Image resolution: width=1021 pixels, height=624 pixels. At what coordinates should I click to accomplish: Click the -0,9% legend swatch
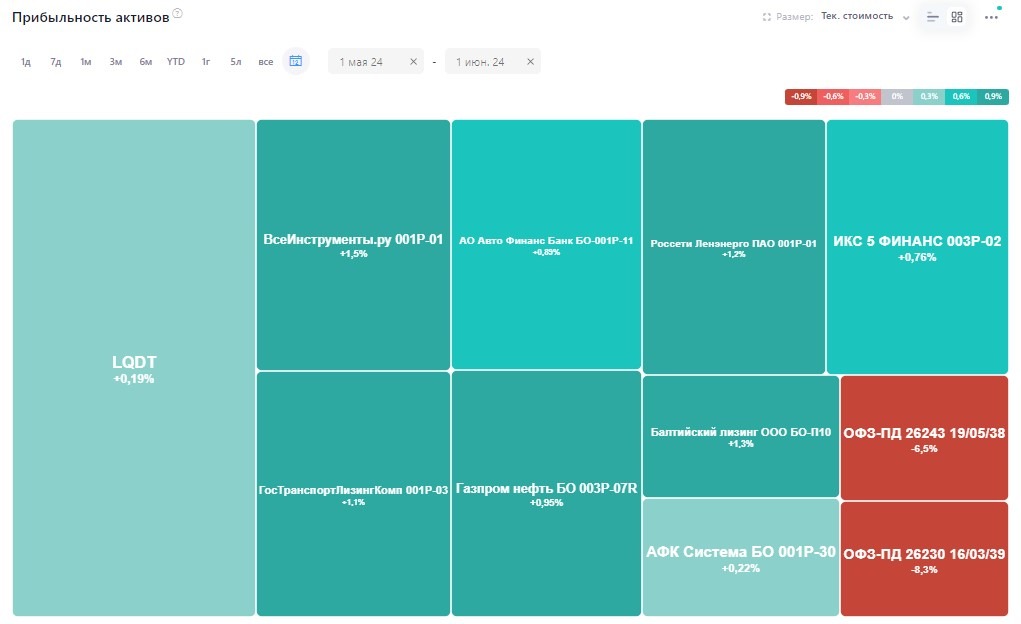[x=801, y=96]
